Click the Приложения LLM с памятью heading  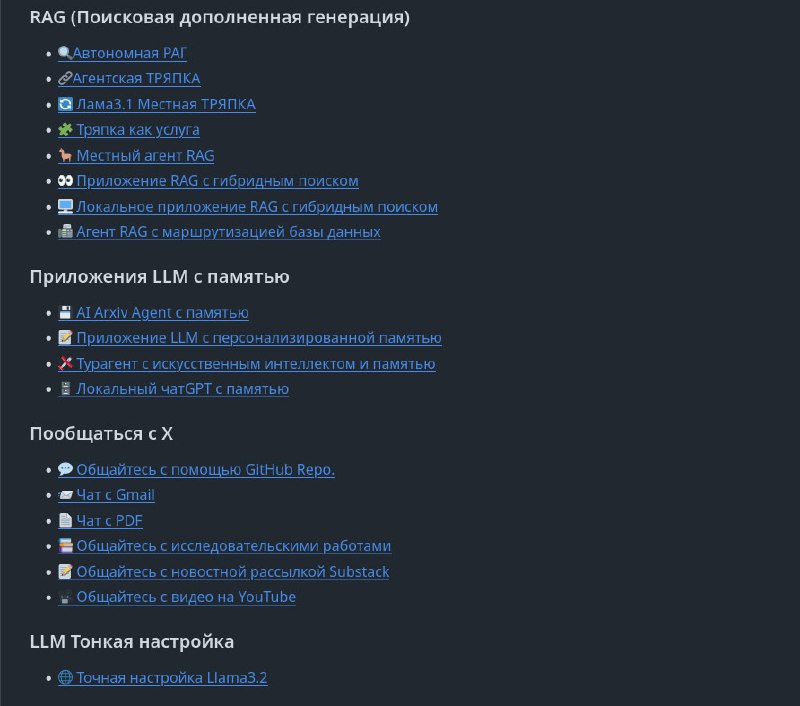160,276
